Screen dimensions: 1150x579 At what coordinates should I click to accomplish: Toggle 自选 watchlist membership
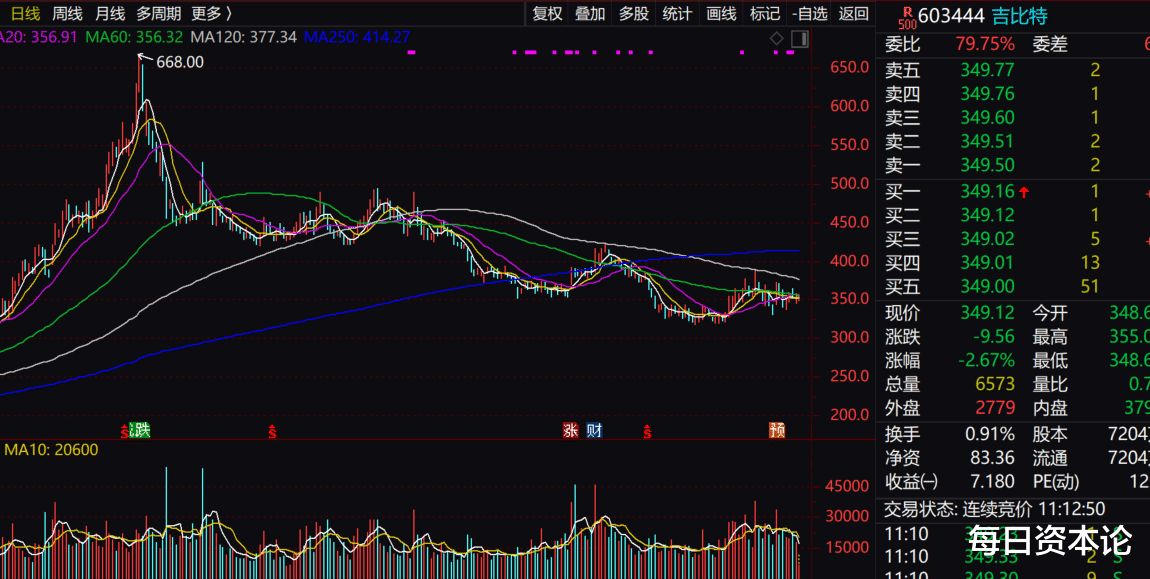(x=810, y=13)
